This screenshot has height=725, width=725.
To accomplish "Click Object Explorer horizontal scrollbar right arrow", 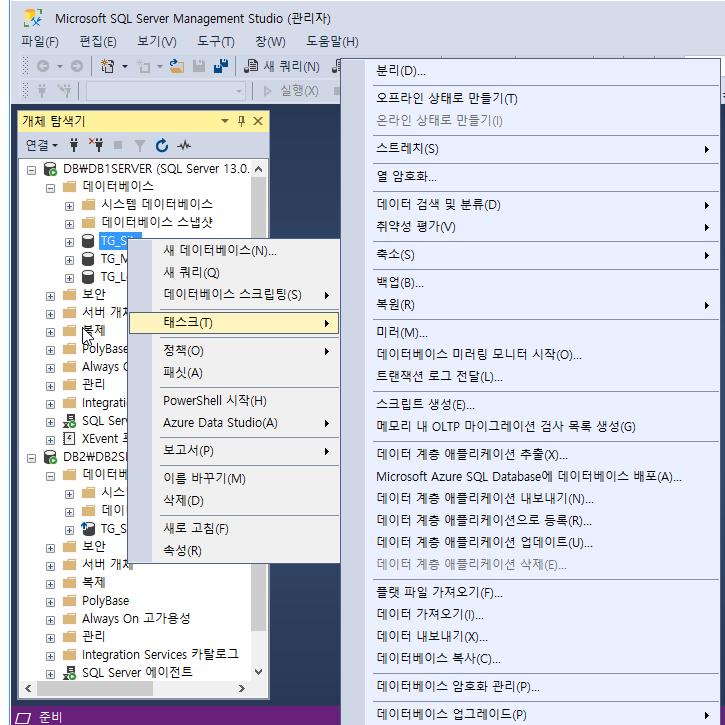I will (241, 689).
